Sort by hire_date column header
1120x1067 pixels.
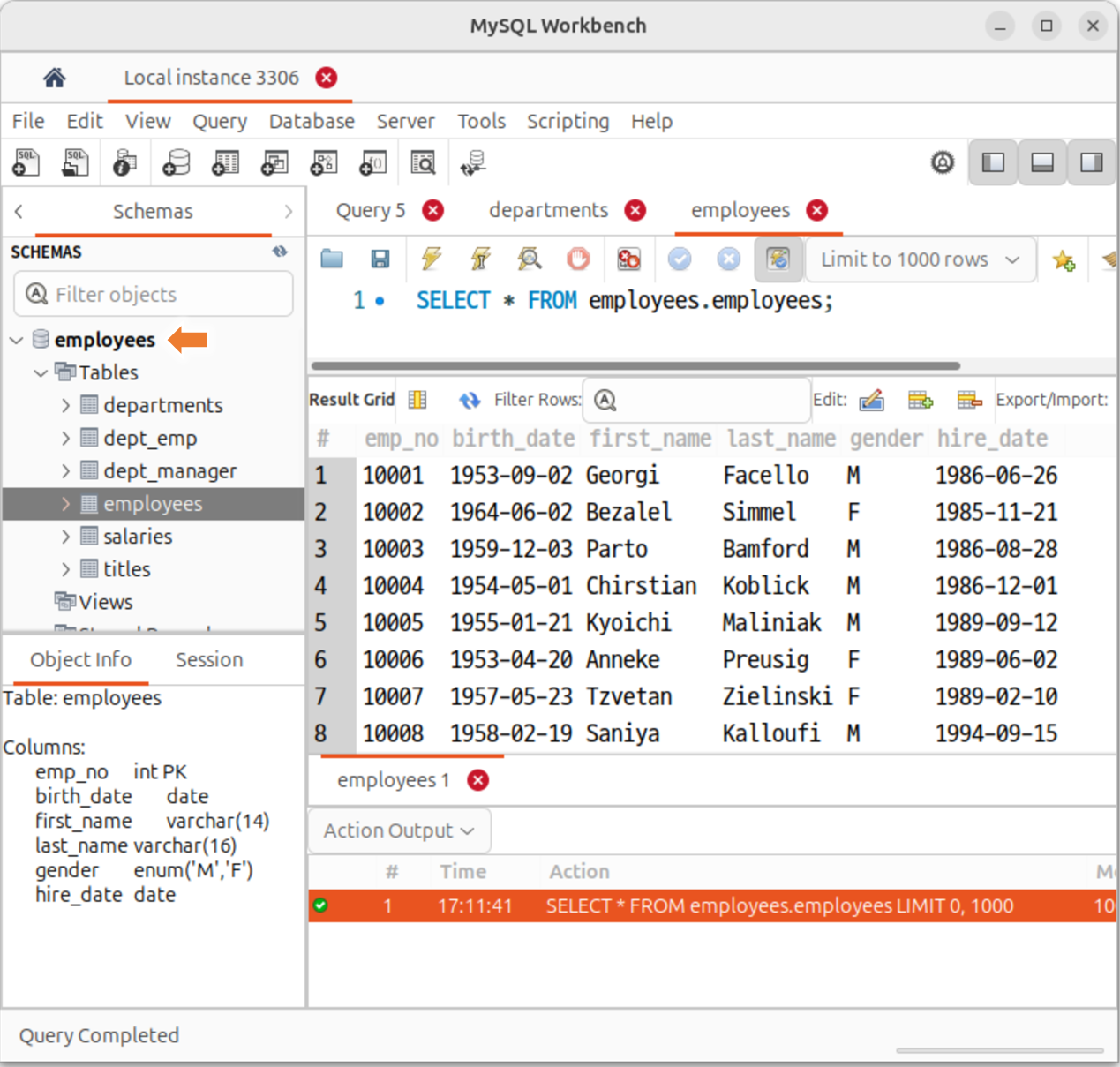coord(992,438)
